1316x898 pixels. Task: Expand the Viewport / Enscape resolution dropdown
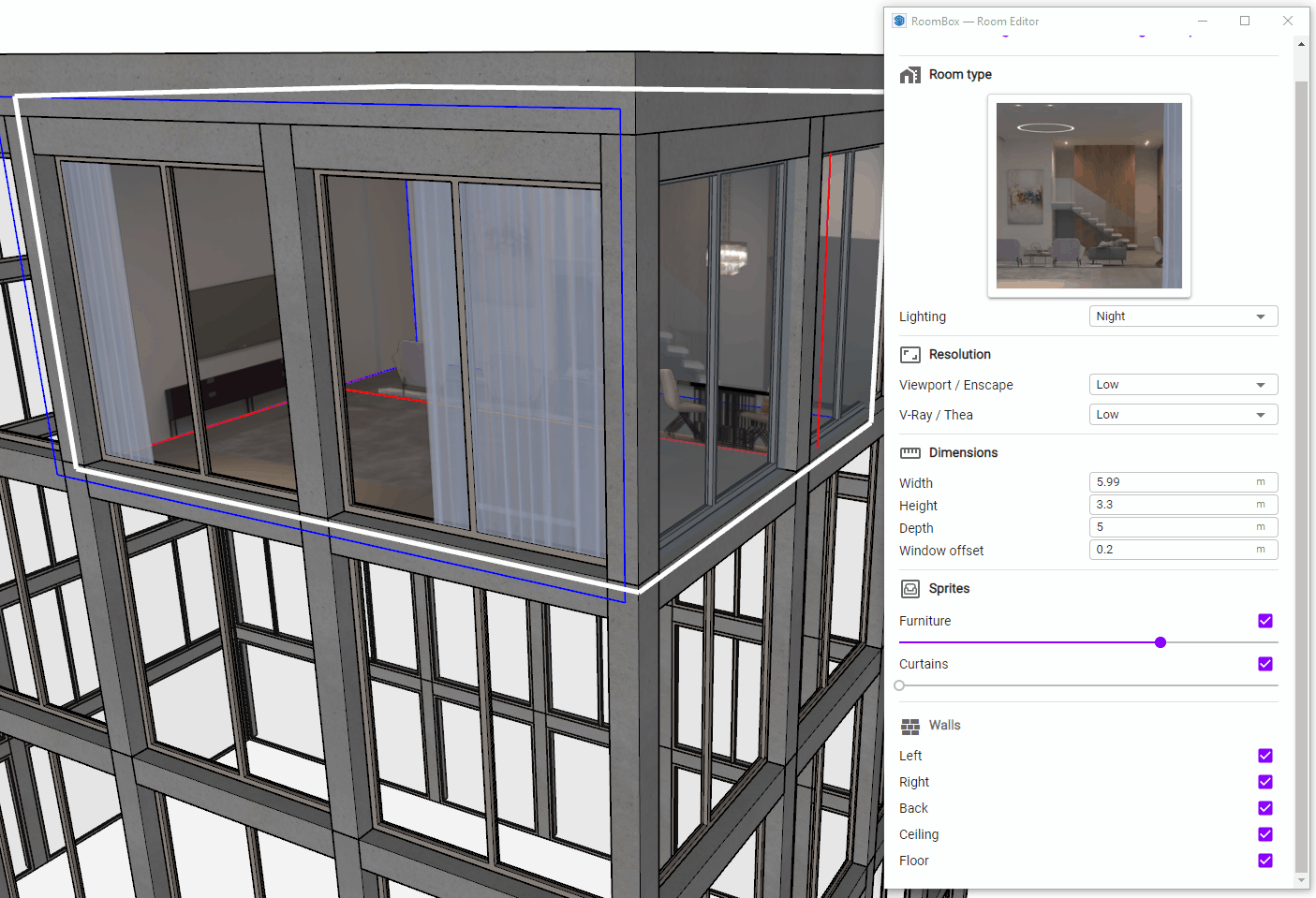click(1183, 385)
